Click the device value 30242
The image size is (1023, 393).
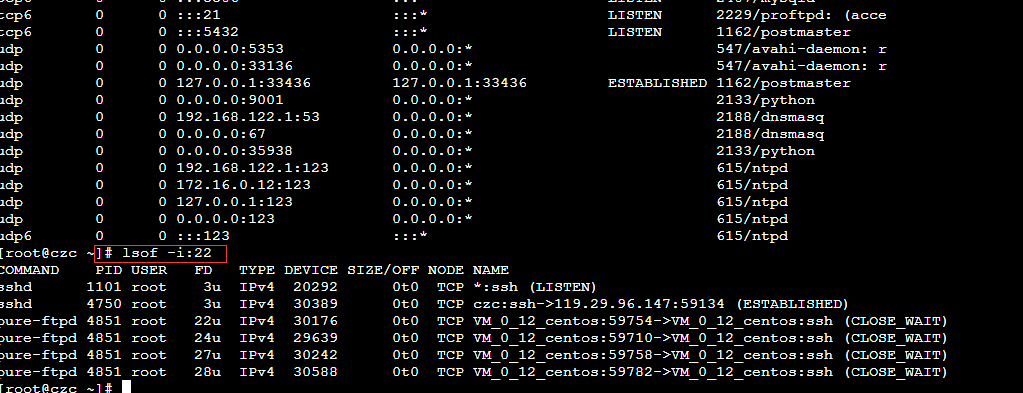point(315,354)
